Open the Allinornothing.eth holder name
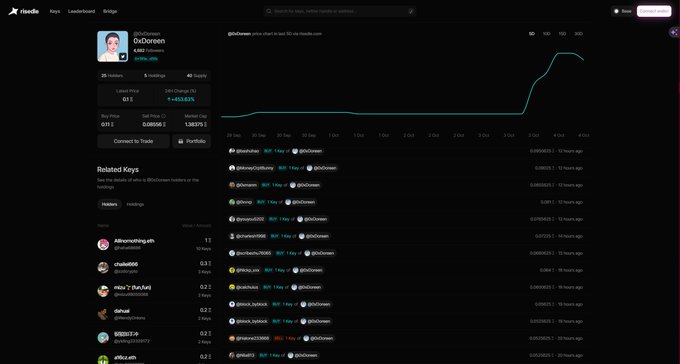This screenshot has height=364, width=680. point(134,241)
